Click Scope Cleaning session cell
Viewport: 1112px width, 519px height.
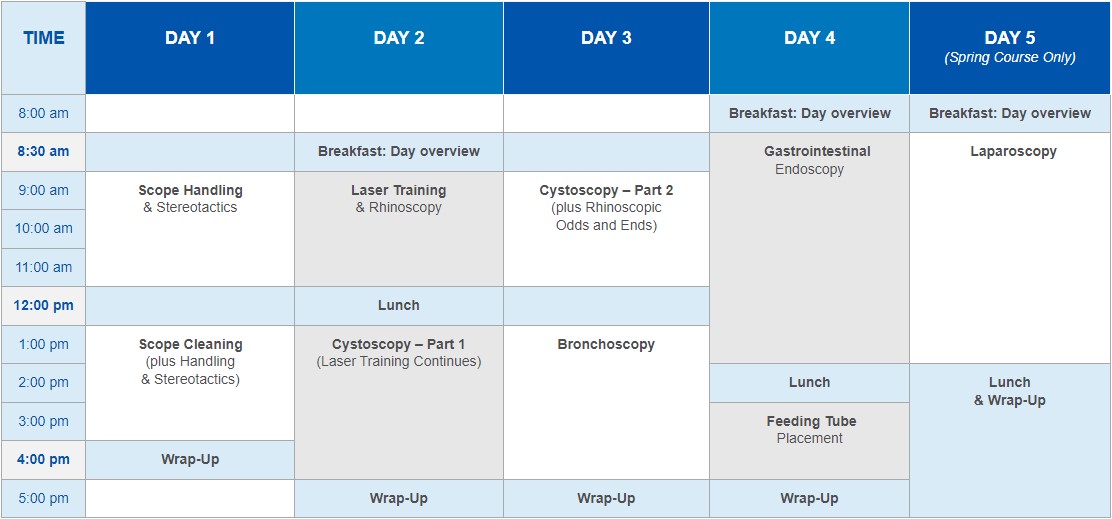click(x=190, y=383)
